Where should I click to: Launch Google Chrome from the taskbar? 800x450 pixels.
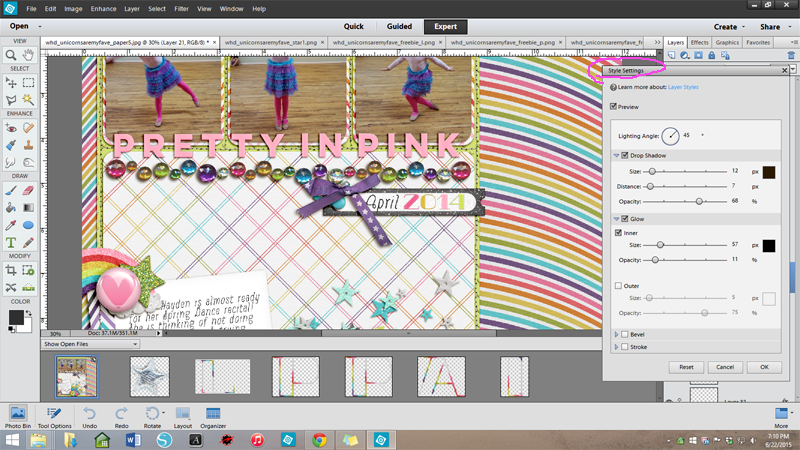(x=319, y=440)
